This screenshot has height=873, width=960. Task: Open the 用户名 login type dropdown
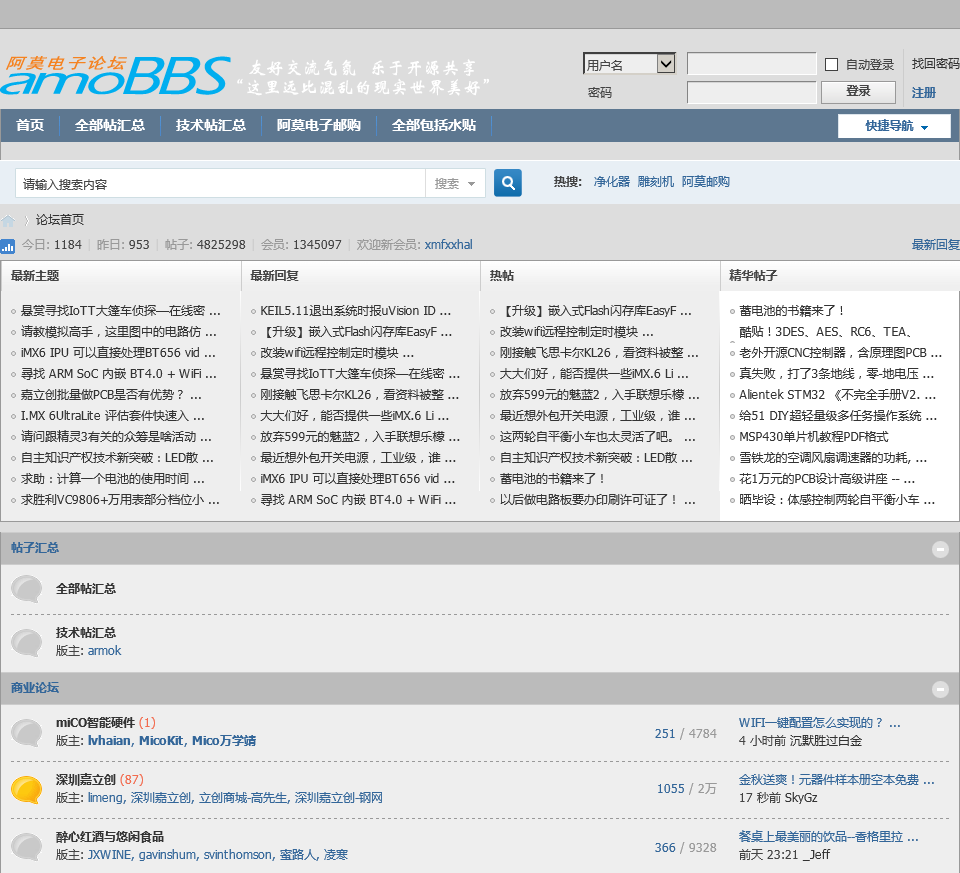tap(629, 64)
